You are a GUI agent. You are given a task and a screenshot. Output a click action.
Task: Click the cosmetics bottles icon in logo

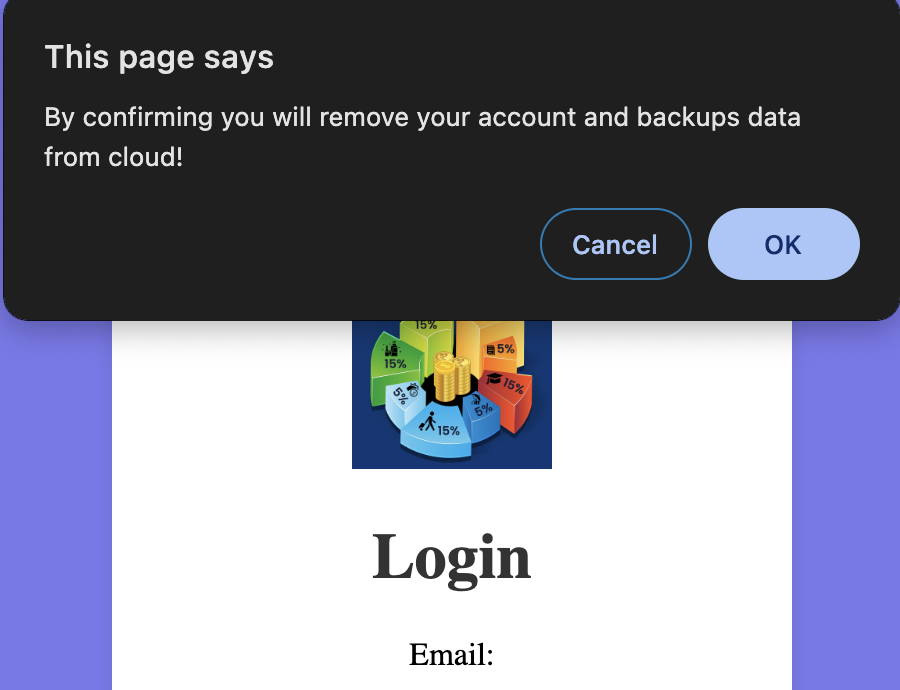click(392, 349)
